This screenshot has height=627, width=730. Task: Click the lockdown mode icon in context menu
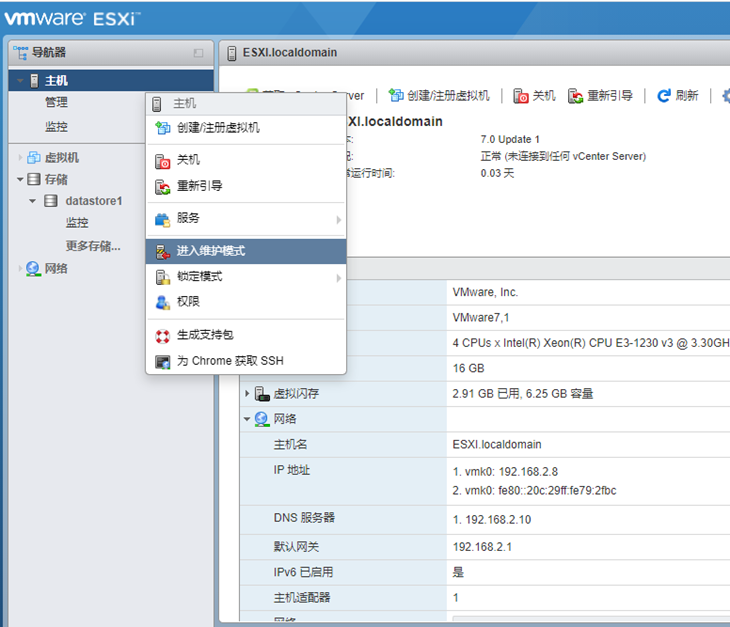tap(162, 277)
